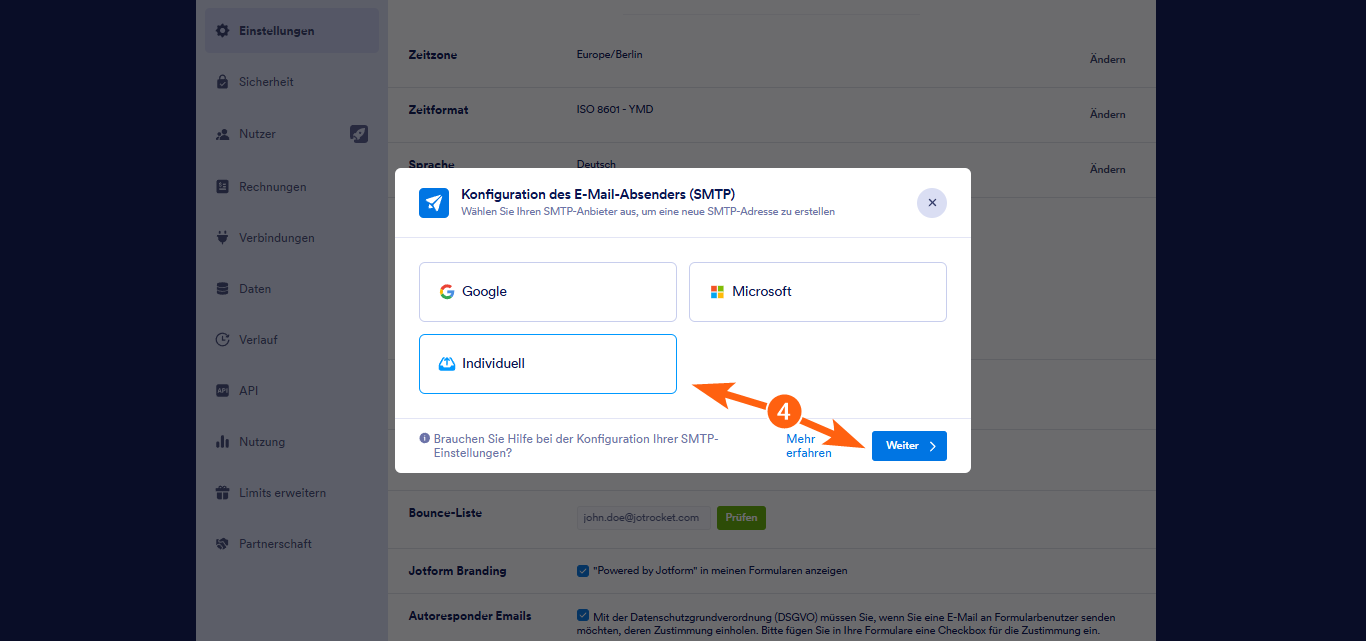Click the Limits erweitern gift icon
Viewport: 1366px width, 641px height.
[x=223, y=493]
